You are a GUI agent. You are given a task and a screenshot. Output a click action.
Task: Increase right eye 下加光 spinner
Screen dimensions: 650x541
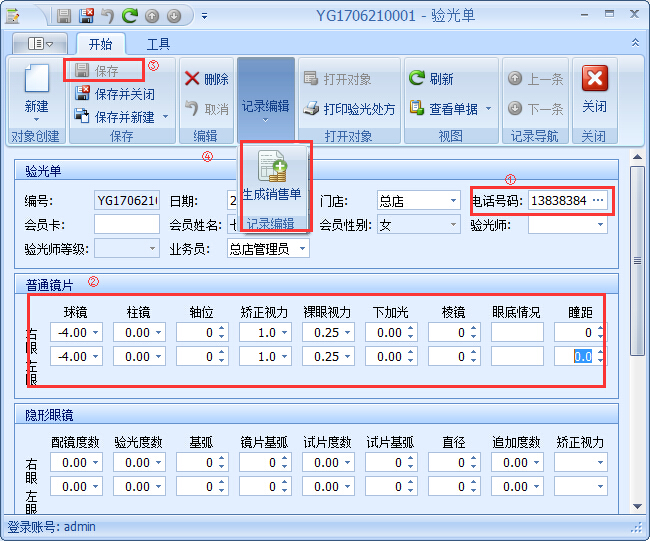pos(410,328)
